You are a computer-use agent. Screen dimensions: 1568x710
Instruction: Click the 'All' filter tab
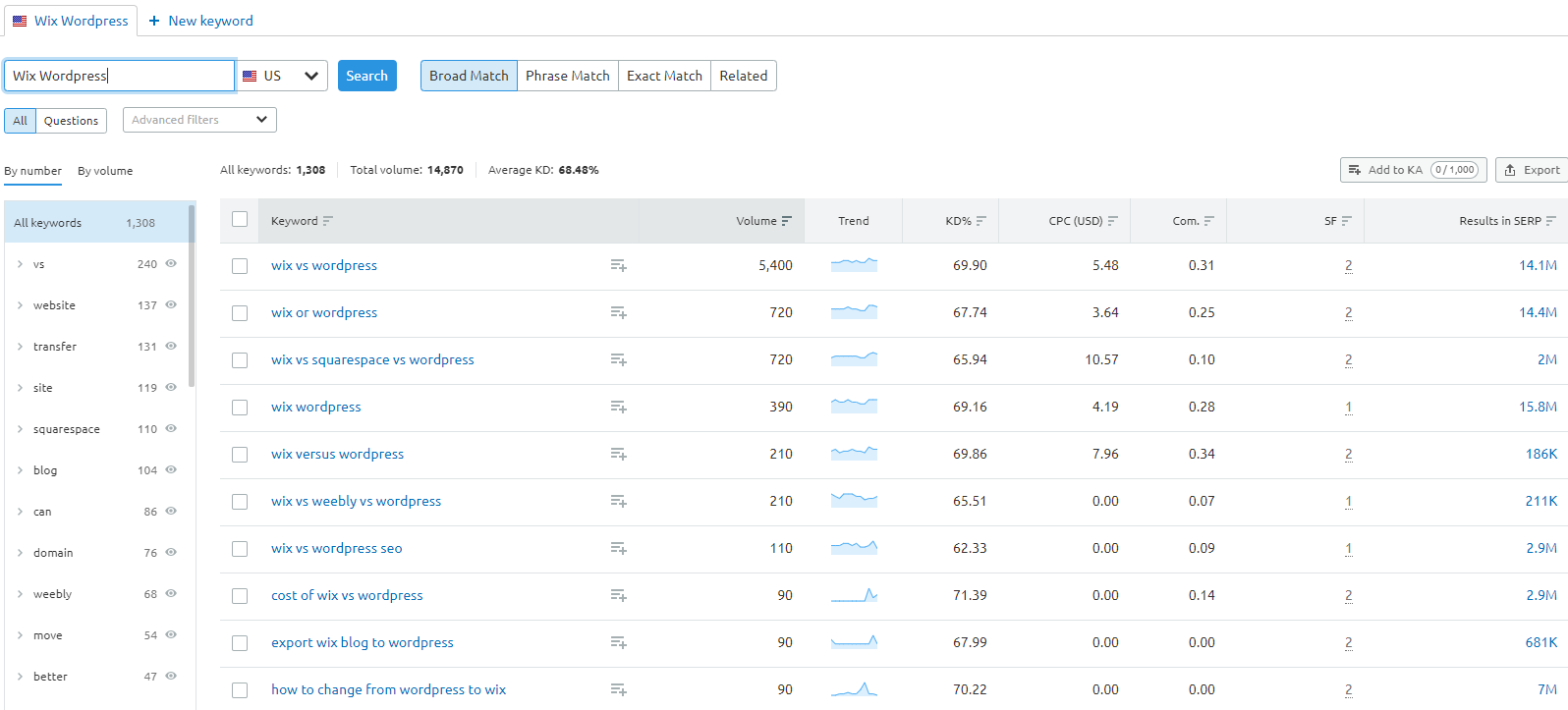pos(21,121)
